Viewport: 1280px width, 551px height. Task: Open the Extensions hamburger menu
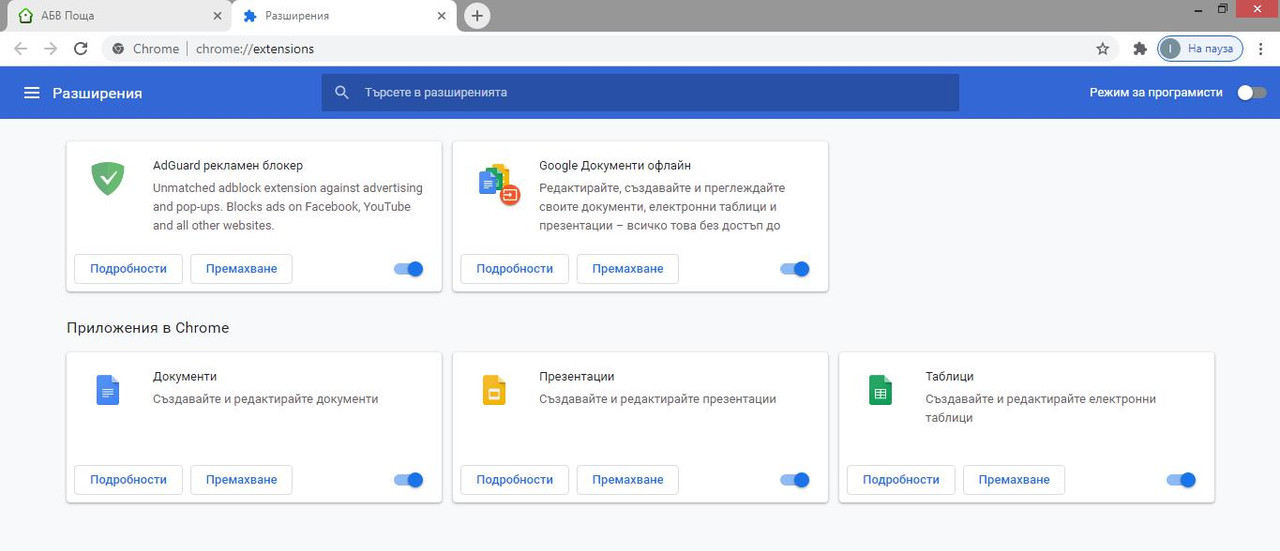[x=32, y=93]
